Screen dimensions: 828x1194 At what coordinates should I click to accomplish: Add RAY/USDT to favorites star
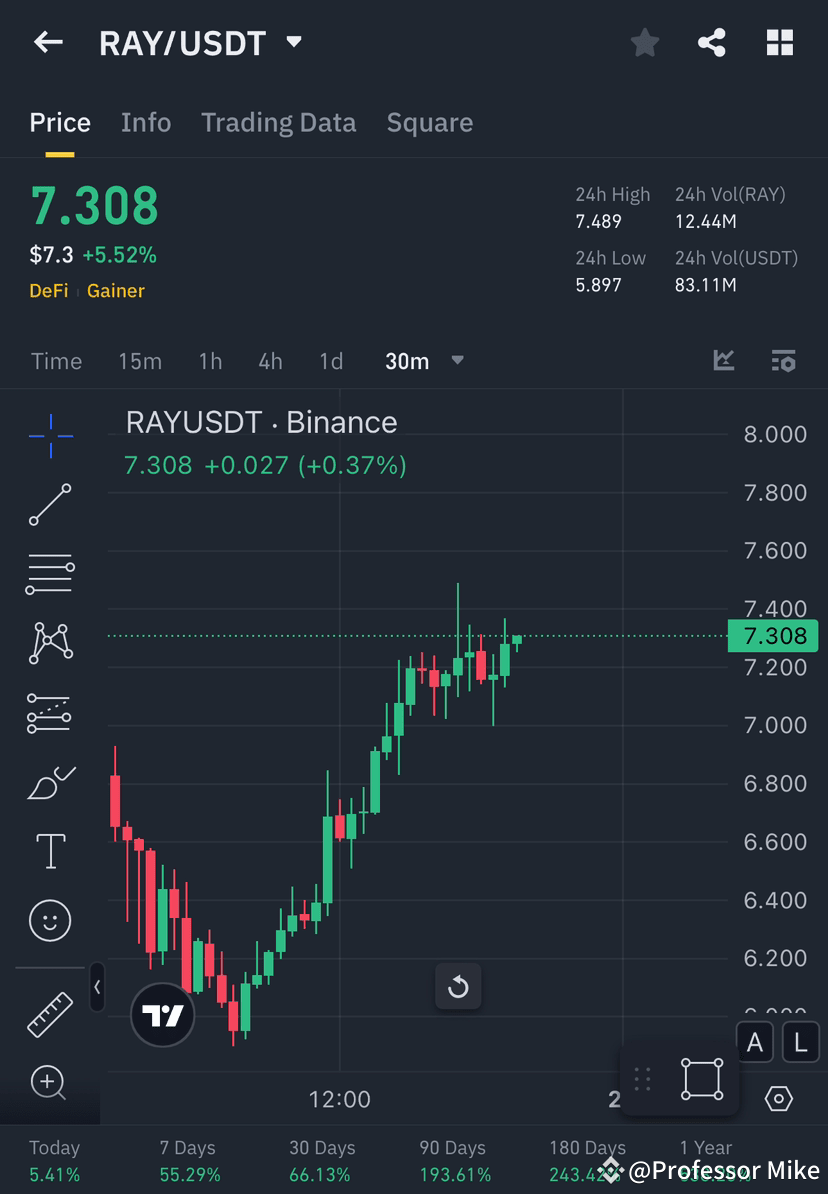tap(644, 43)
